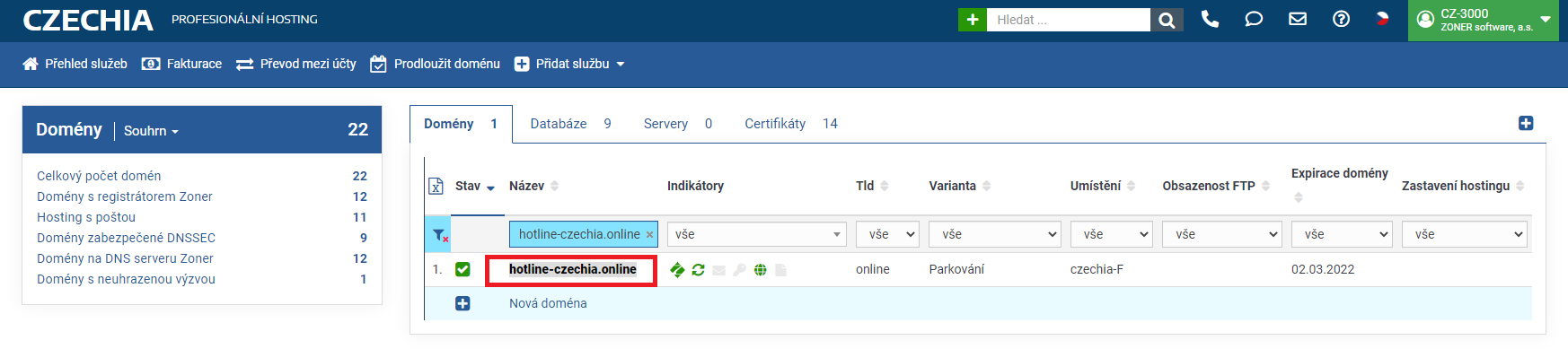Image resolution: width=1568 pixels, height=349 pixels.
Task: Open Domény zabezpečené DNSSEC link
Action: (126, 238)
